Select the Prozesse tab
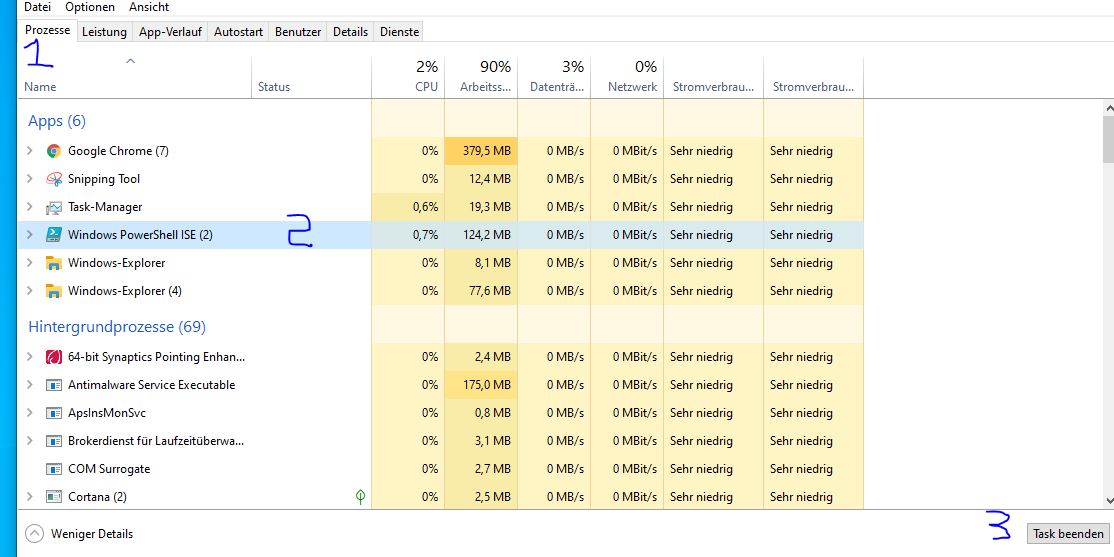Viewport: 1114px width, 557px height. [48, 31]
